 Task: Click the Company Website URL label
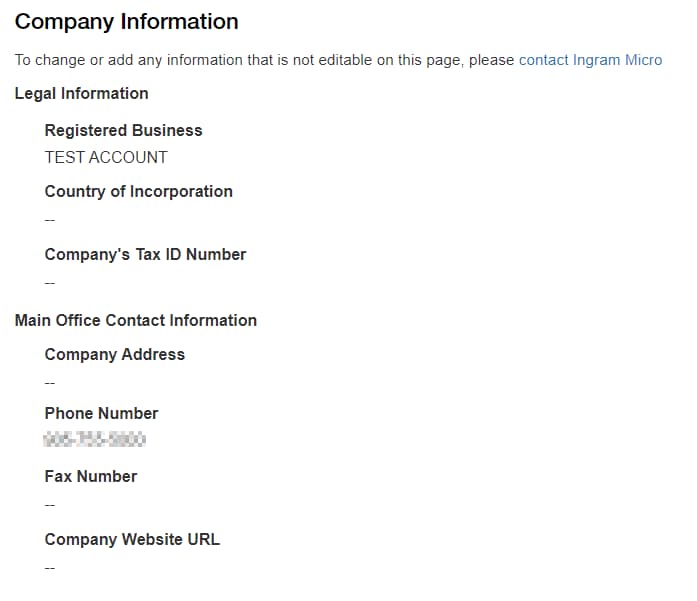(x=132, y=539)
